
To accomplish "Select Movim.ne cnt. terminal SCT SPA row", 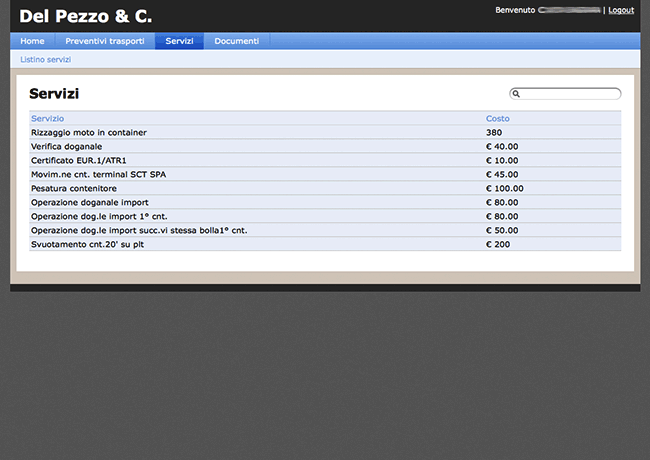I will click(x=98, y=174).
